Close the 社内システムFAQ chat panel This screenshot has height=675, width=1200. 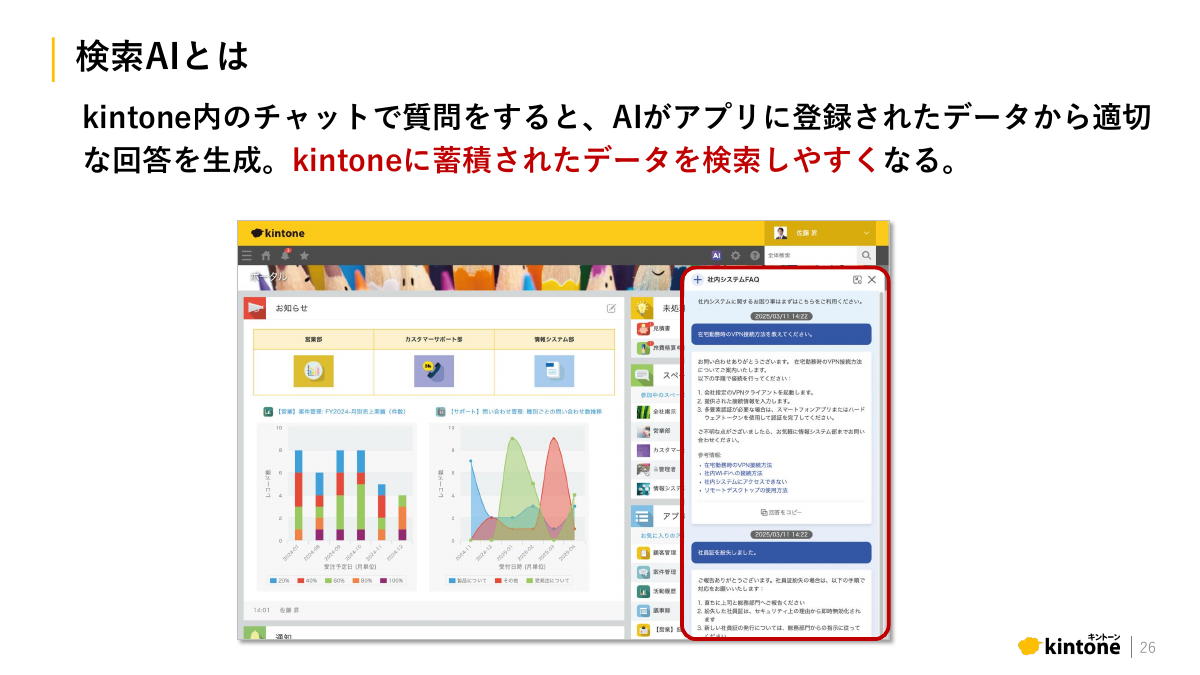872,280
